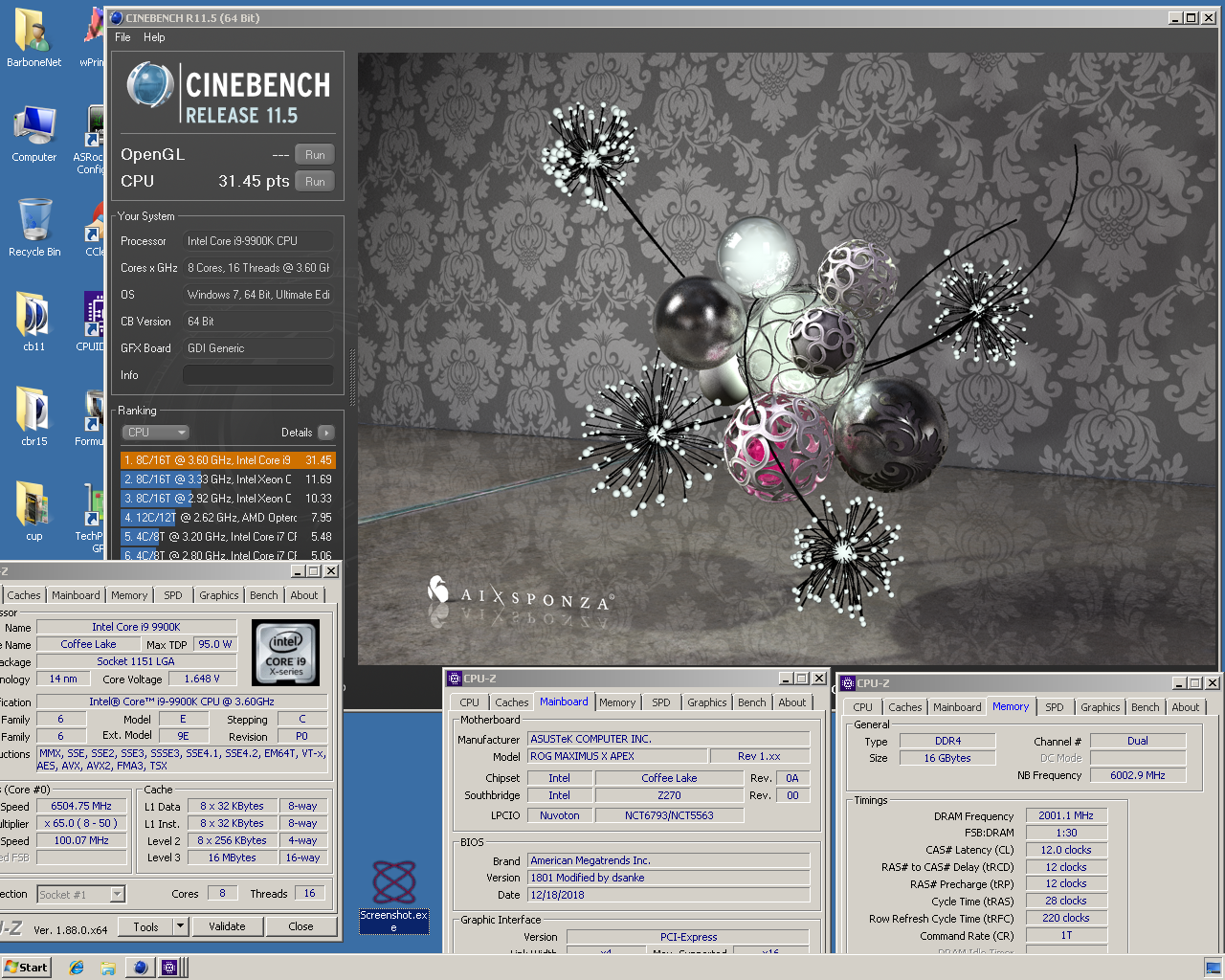This screenshot has height=980, width=1225.
Task: Select ranking row 3 Intel Xeon 10.33
Action: [x=228, y=499]
